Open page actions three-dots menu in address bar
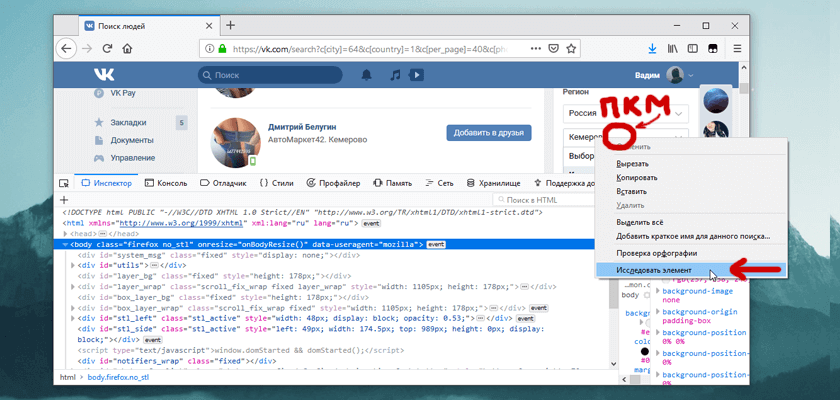The width and height of the screenshot is (840, 400). pyautogui.click(x=536, y=48)
